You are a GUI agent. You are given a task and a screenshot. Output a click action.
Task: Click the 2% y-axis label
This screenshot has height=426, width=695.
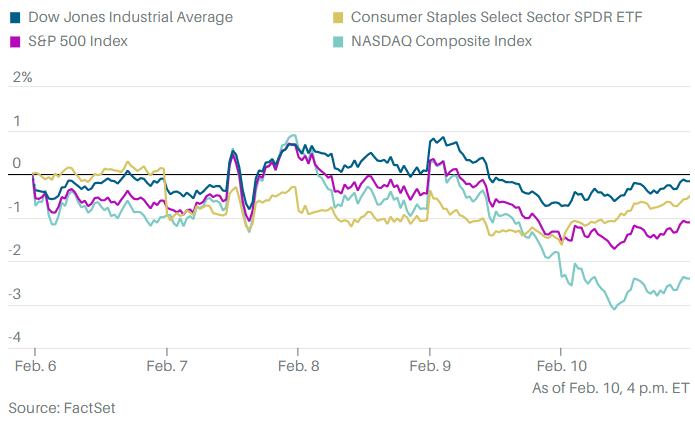click(x=20, y=77)
